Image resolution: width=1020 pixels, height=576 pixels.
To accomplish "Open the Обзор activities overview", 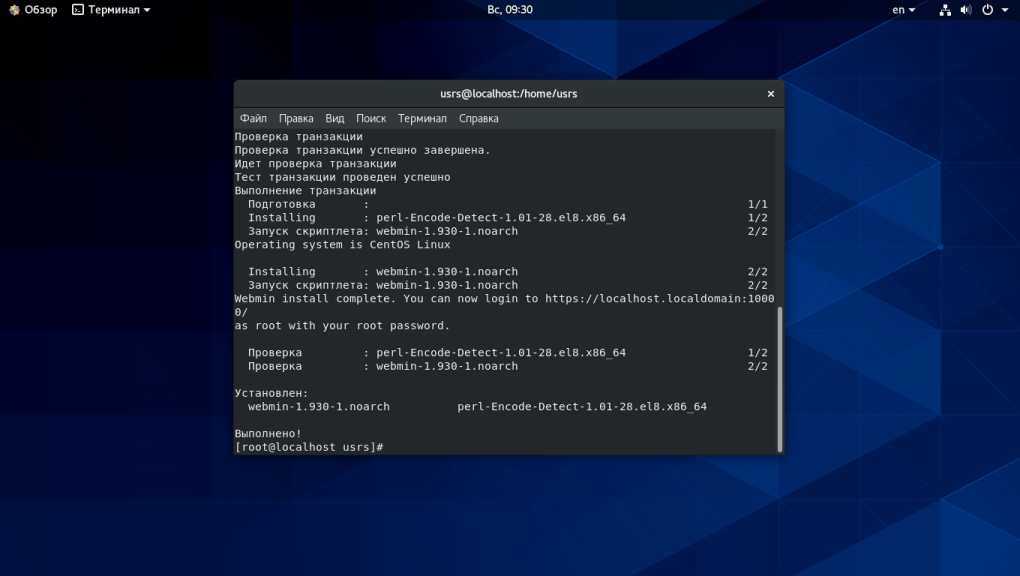I will [x=40, y=10].
